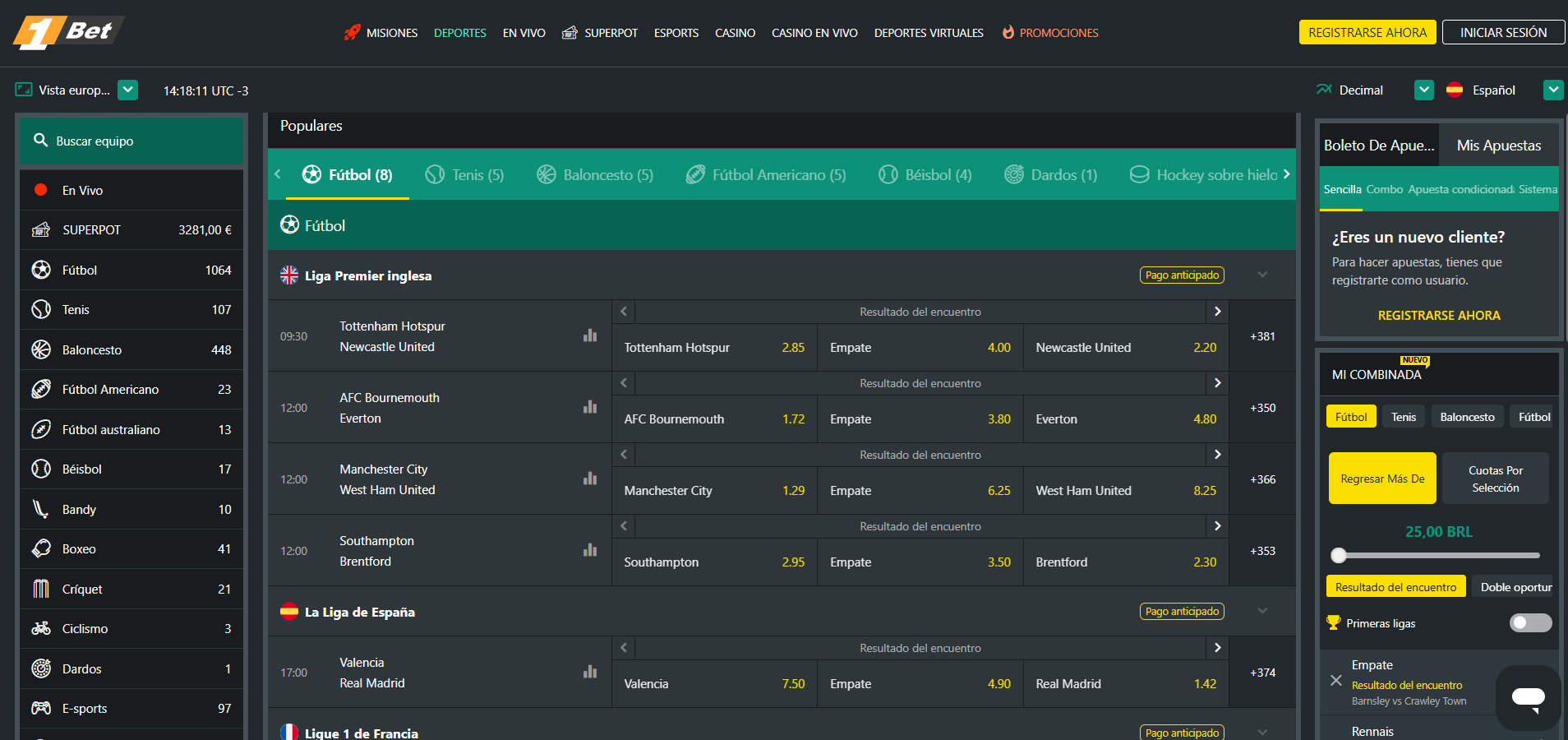Click the yellow REGISTRARSE AHORA header button
Viewport: 1568px width, 740px height.
click(x=1367, y=32)
